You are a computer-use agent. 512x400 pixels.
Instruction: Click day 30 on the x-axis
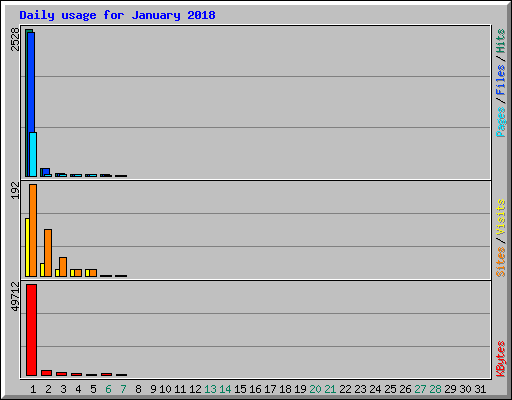coord(465,389)
